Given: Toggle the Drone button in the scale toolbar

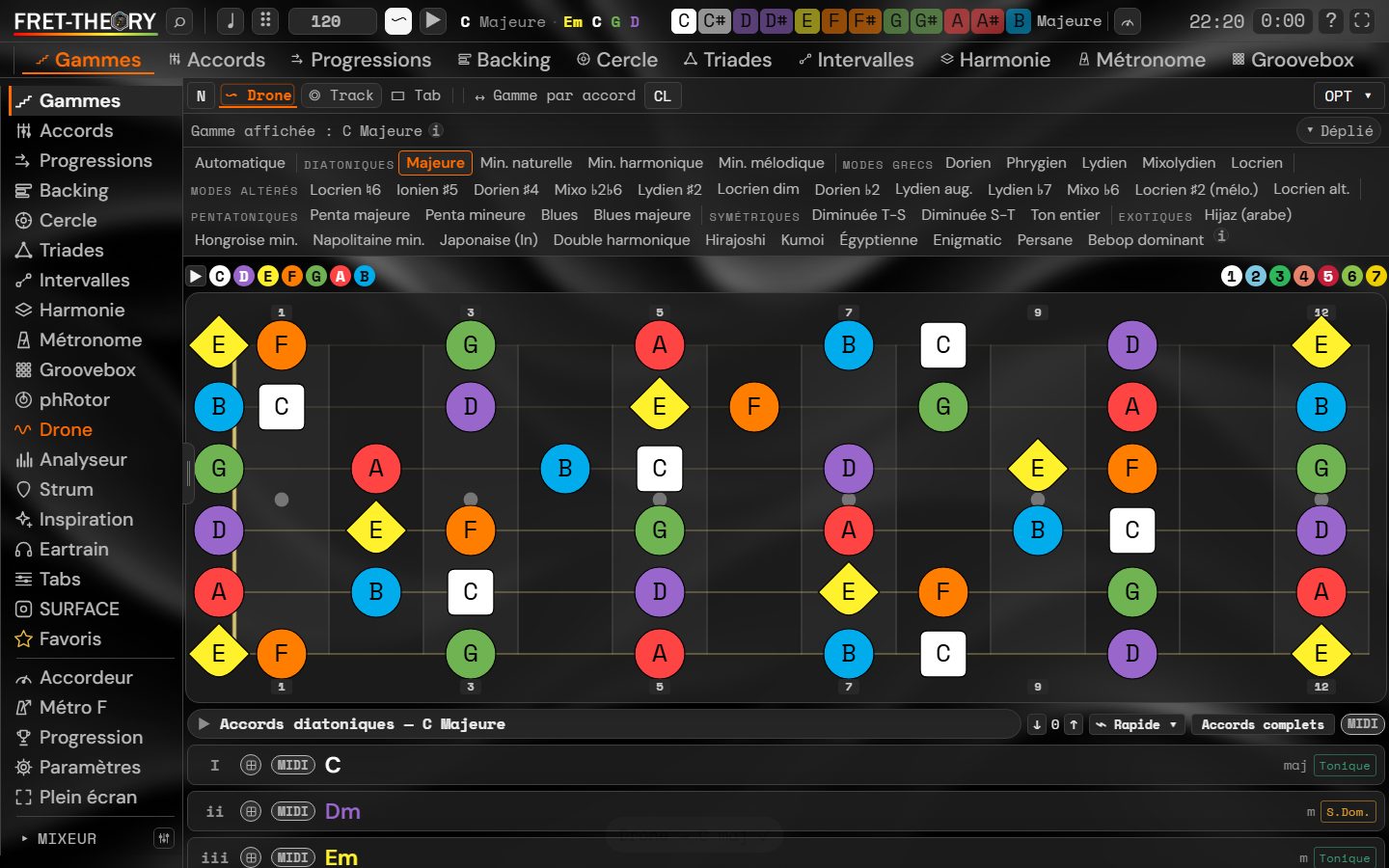Looking at the screenshot, I should [x=257, y=95].
